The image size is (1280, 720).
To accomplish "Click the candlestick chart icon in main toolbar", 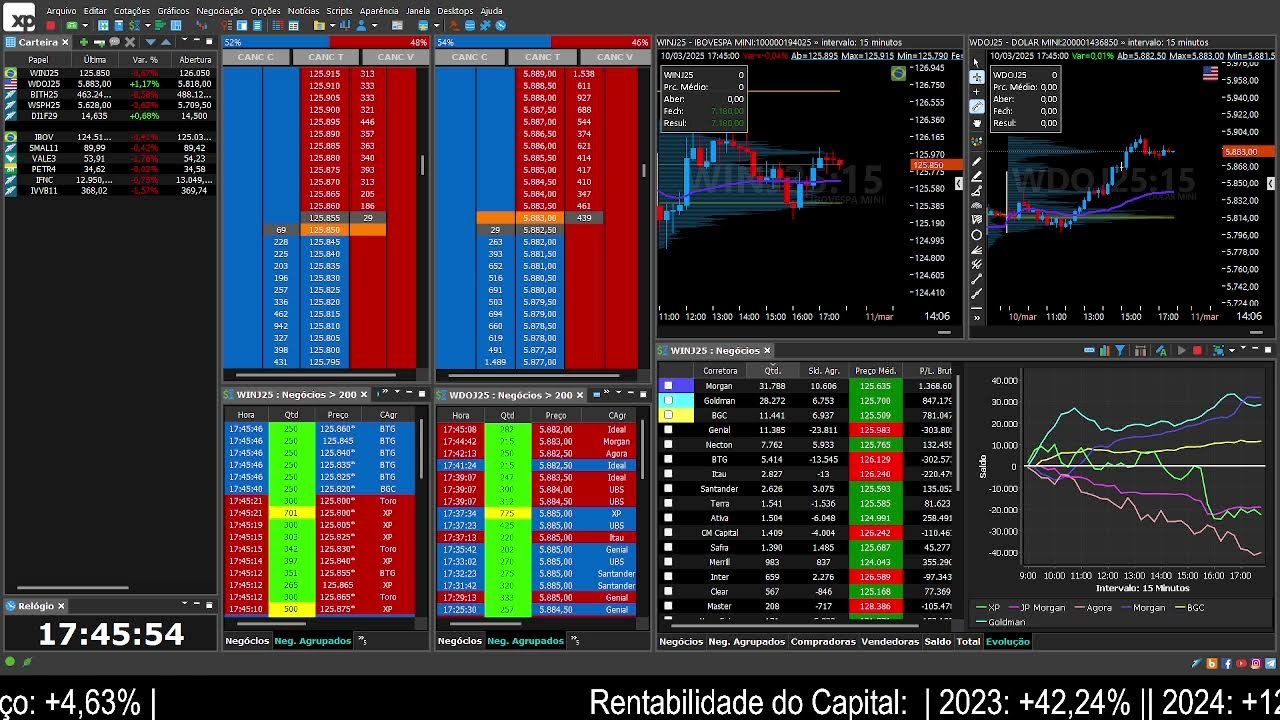I will pyautogui.click(x=202, y=25).
